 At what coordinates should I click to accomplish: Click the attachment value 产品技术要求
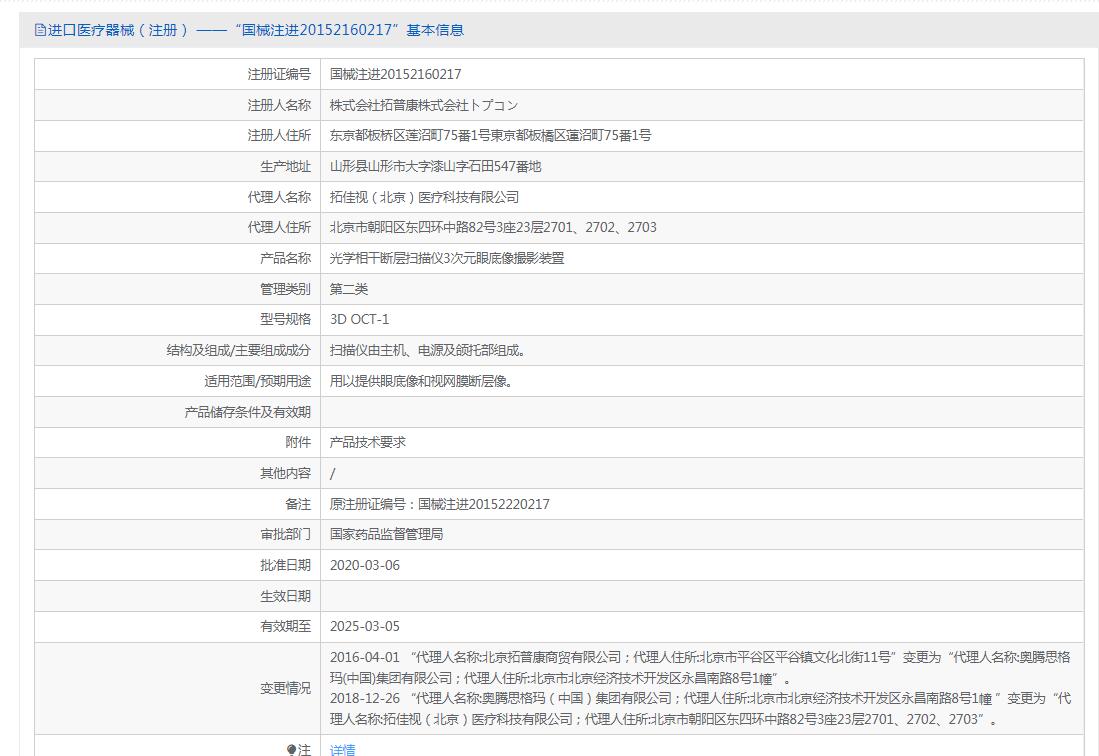click(368, 442)
